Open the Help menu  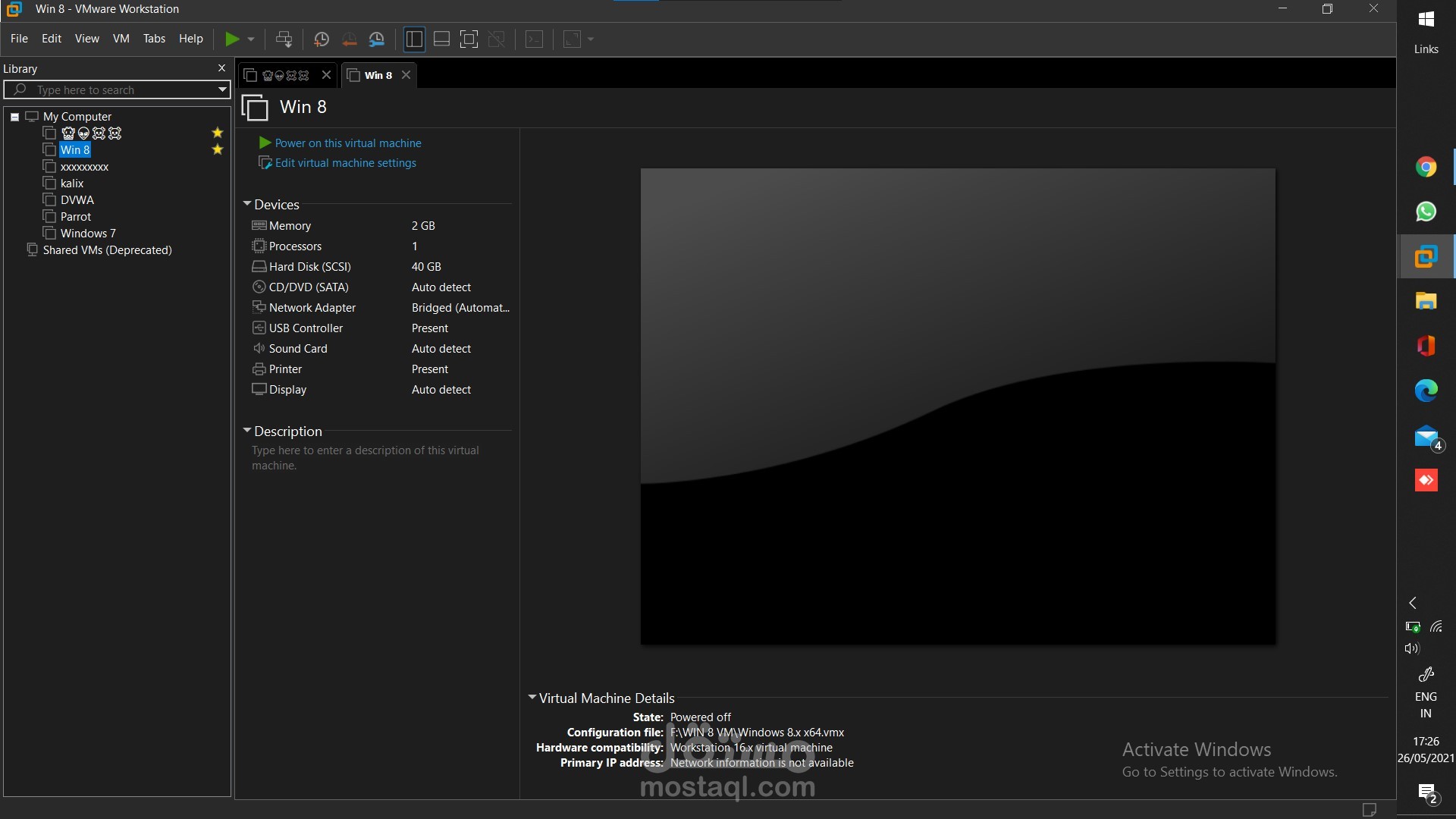(191, 39)
